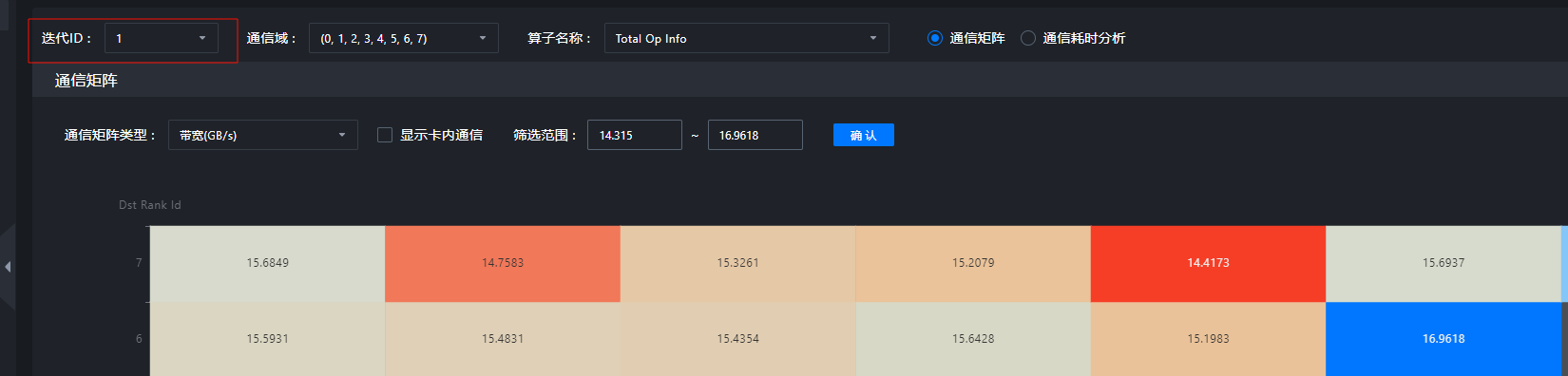The height and width of the screenshot is (376, 1568).
Task: Click matrix cell 15.6849
Action: [x=267, y=263]
